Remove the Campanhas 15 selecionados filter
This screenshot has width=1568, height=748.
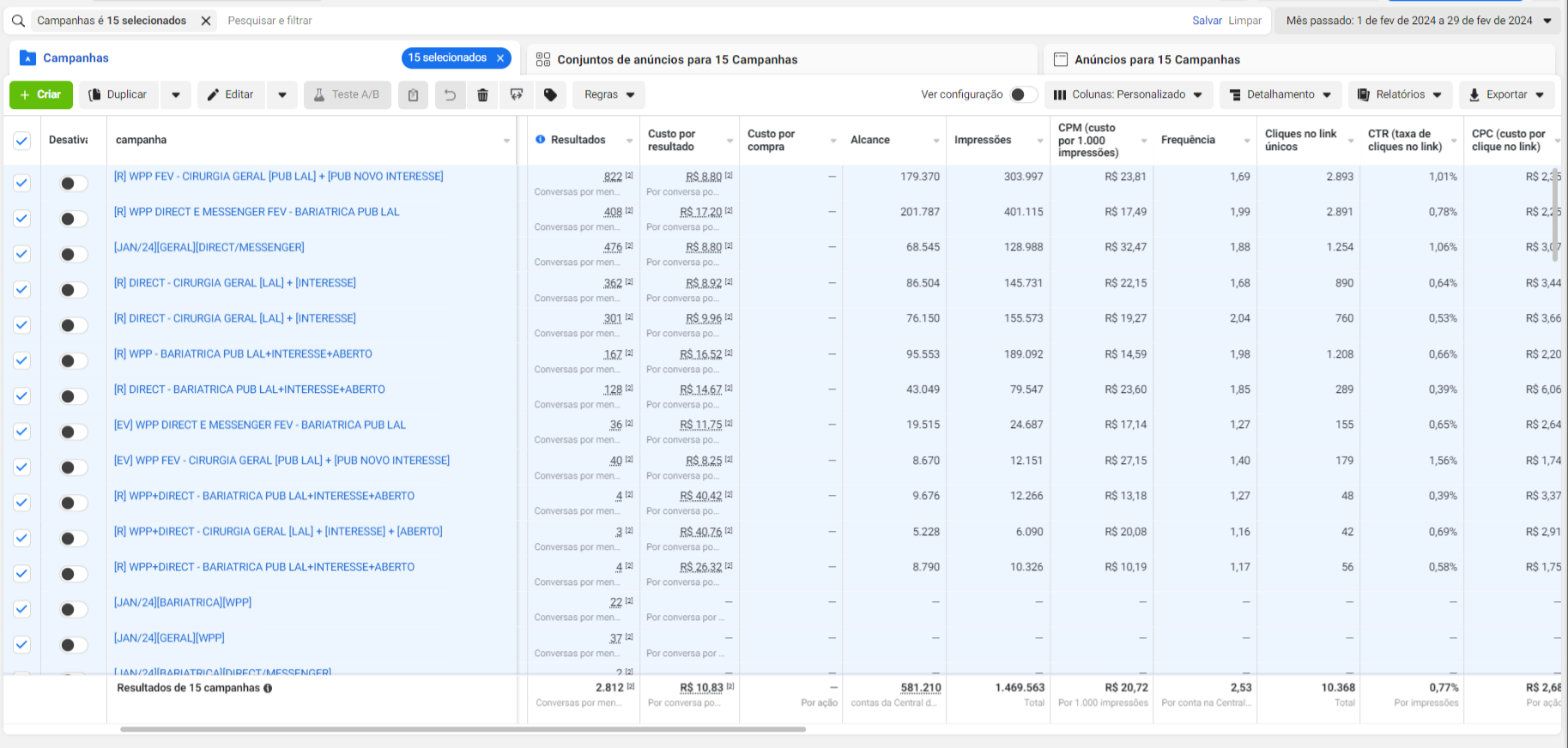206,21
